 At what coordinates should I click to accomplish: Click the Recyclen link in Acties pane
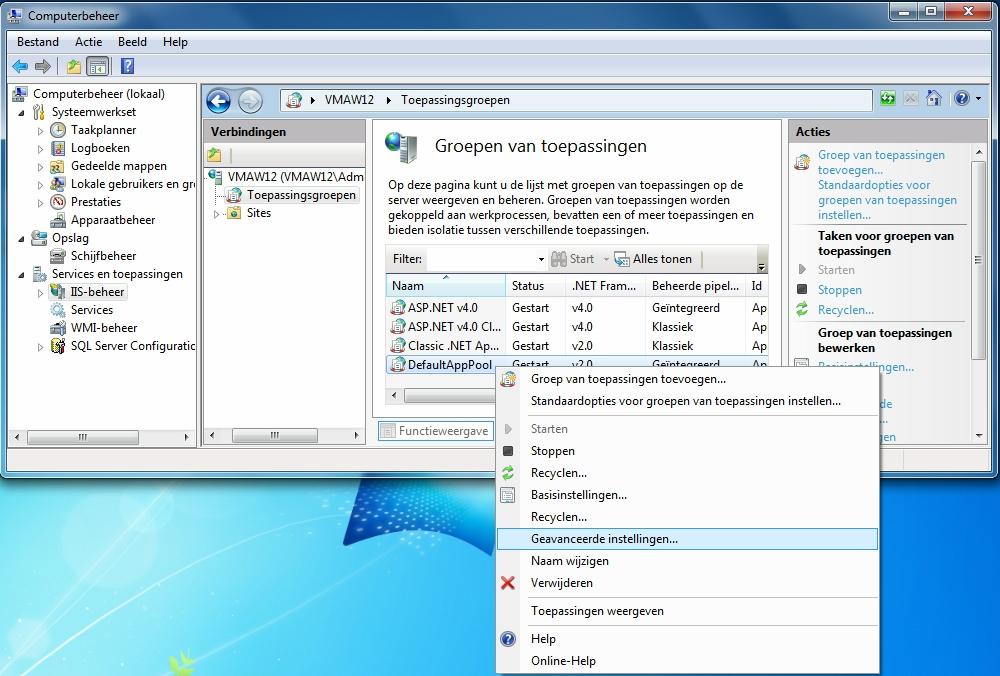(x=846, y=310)
